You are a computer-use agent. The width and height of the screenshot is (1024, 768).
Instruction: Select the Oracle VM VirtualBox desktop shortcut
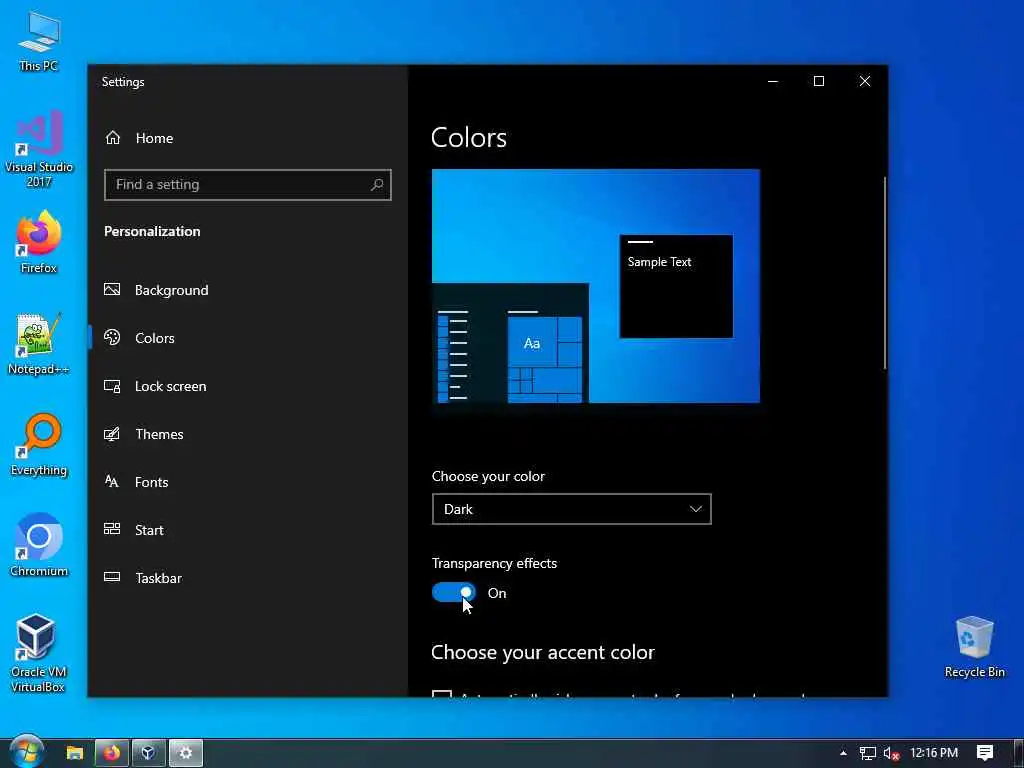tap(38, 653)
